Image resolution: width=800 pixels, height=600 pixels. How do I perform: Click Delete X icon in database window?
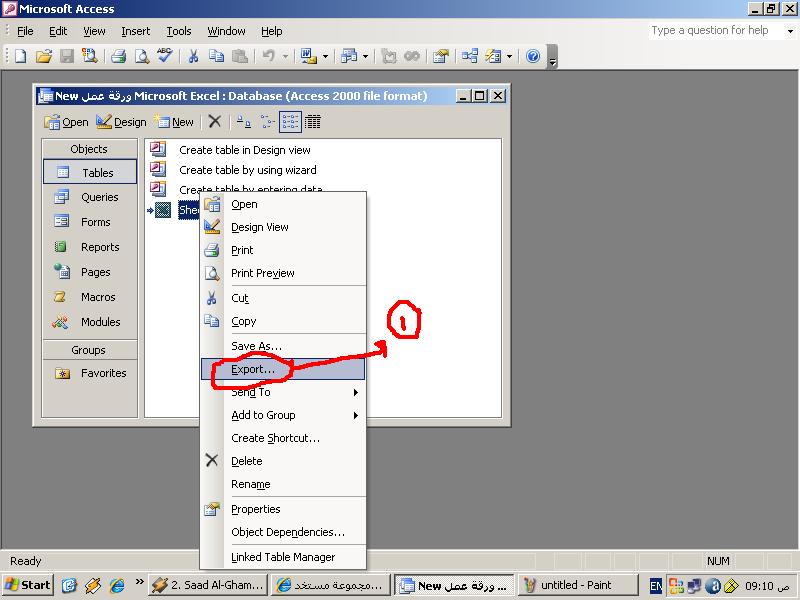click(214, 122)
